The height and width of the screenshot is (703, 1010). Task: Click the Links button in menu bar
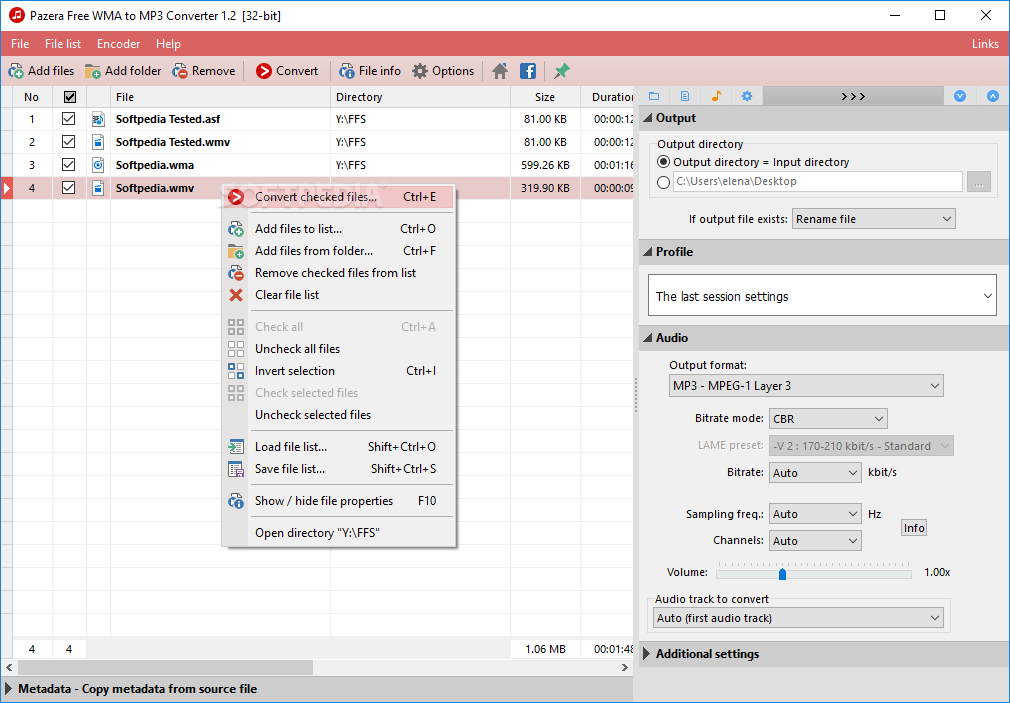point(985,44)
